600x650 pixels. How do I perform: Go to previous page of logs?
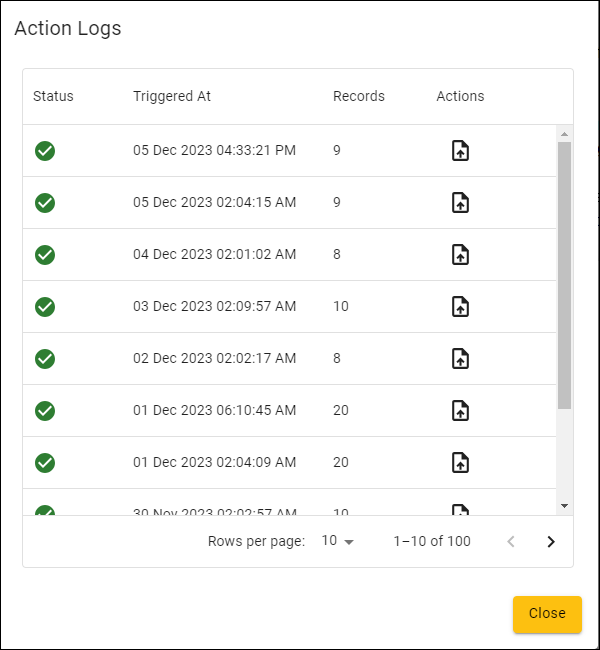coord(511,541)
